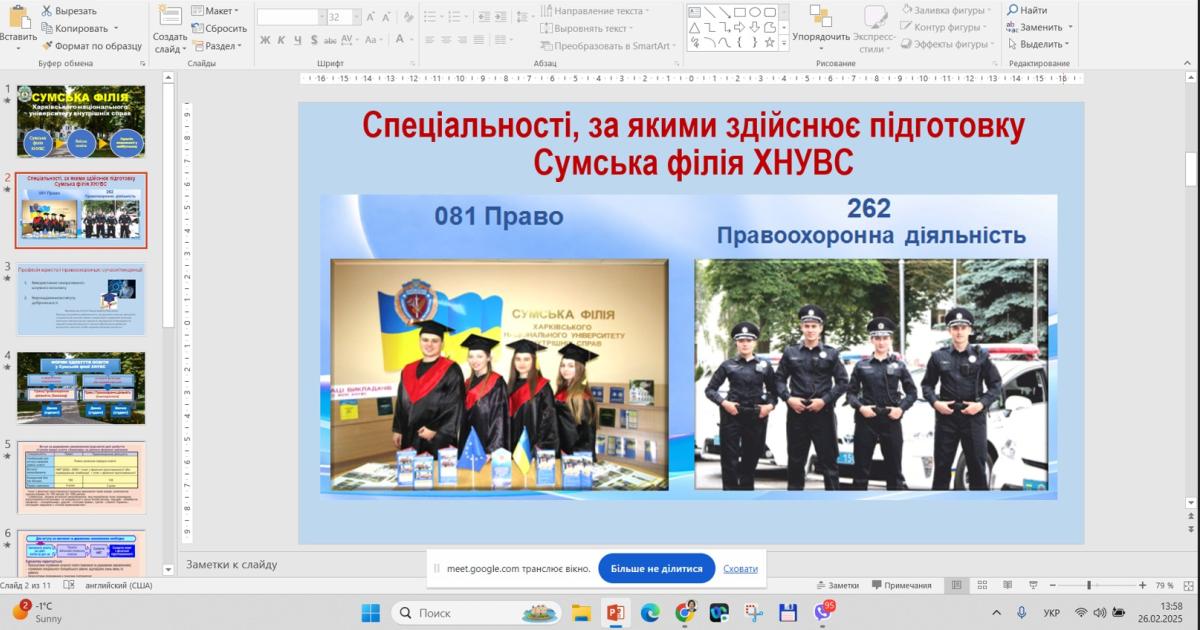Toggle underline Ч formatting
This screenshot has height=630, width=1200.
pos(298,41)
